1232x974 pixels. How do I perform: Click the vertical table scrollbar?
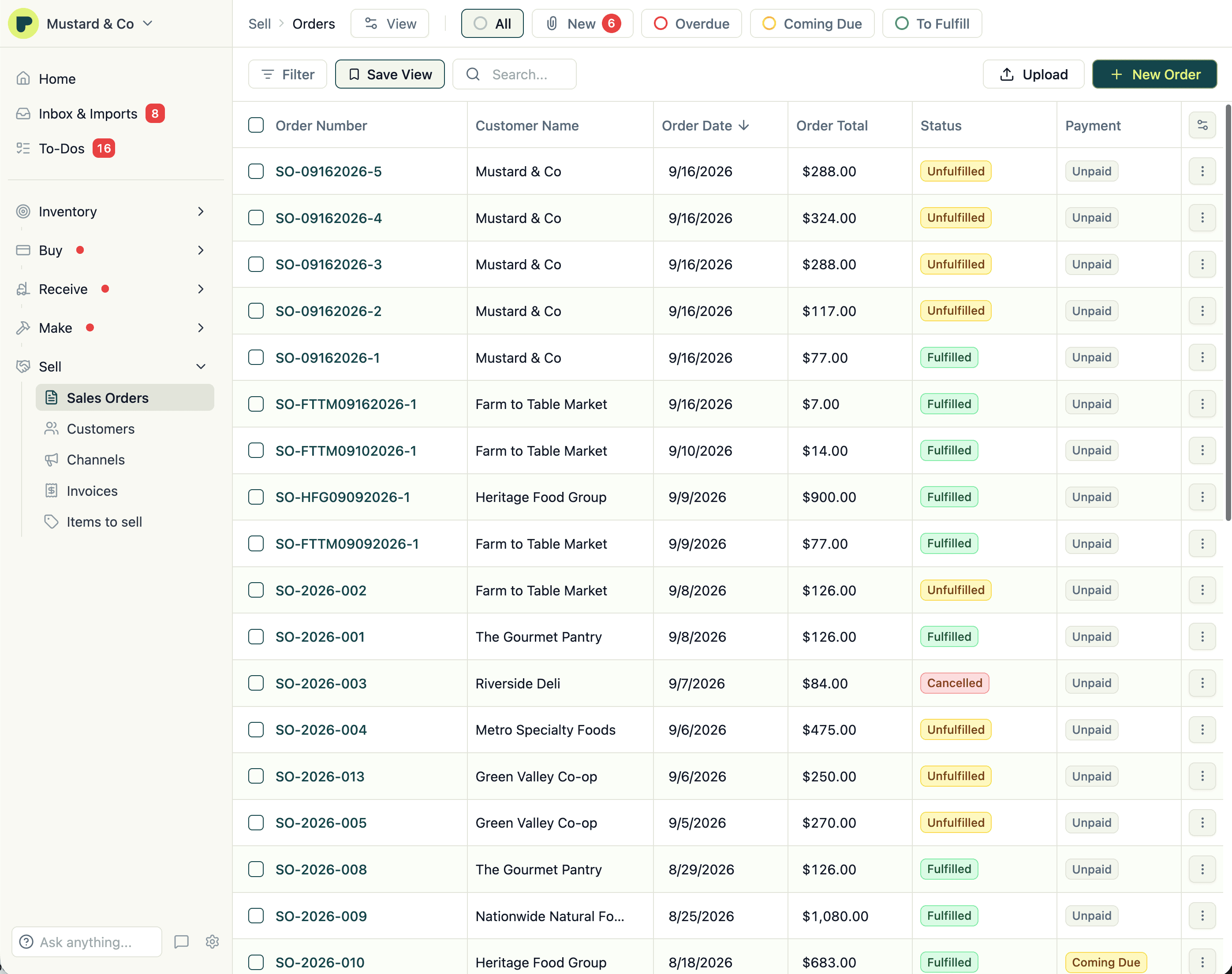click(x=1228, y=312)
